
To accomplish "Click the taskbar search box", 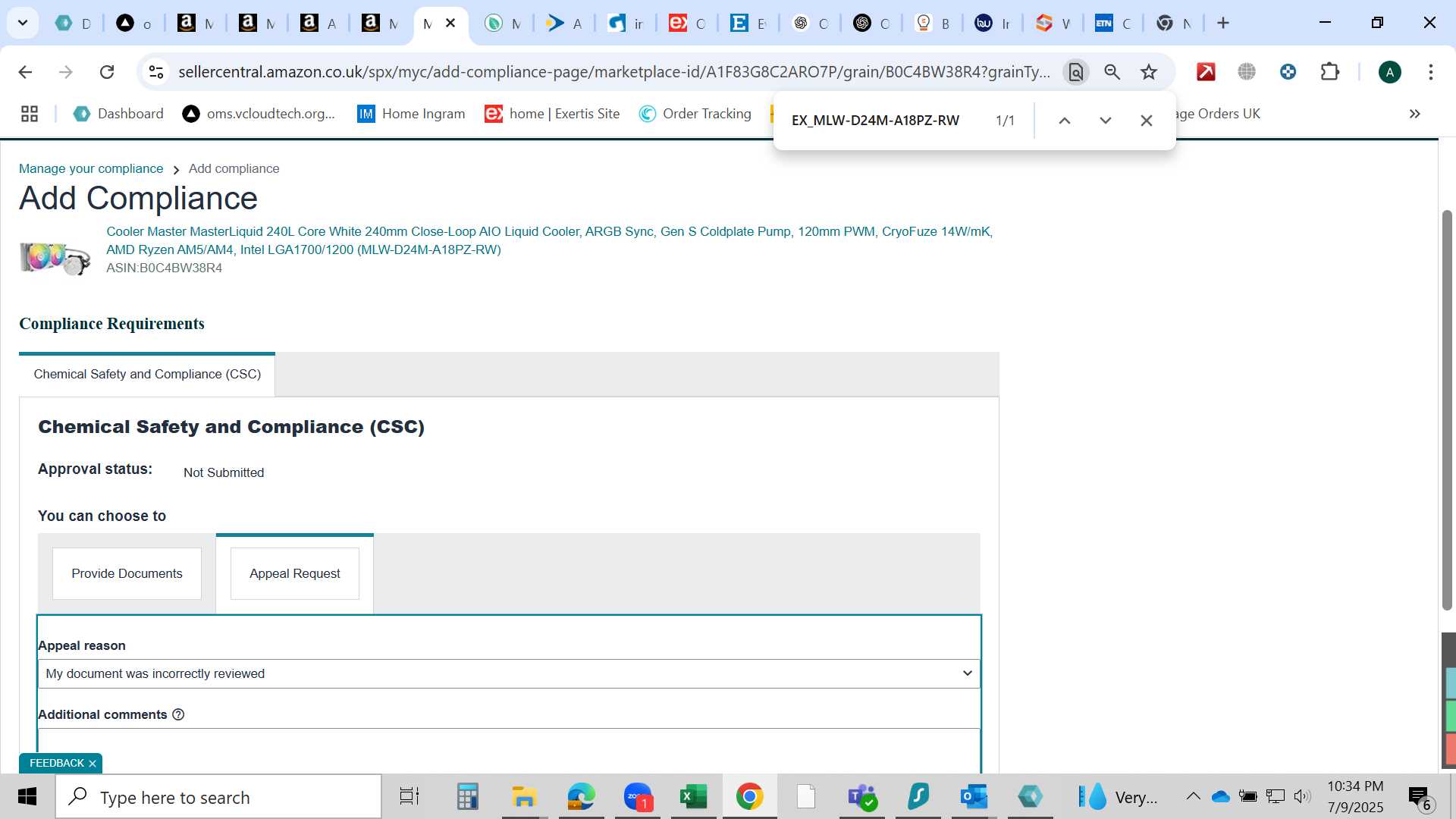I will click(x=219, y=797).
